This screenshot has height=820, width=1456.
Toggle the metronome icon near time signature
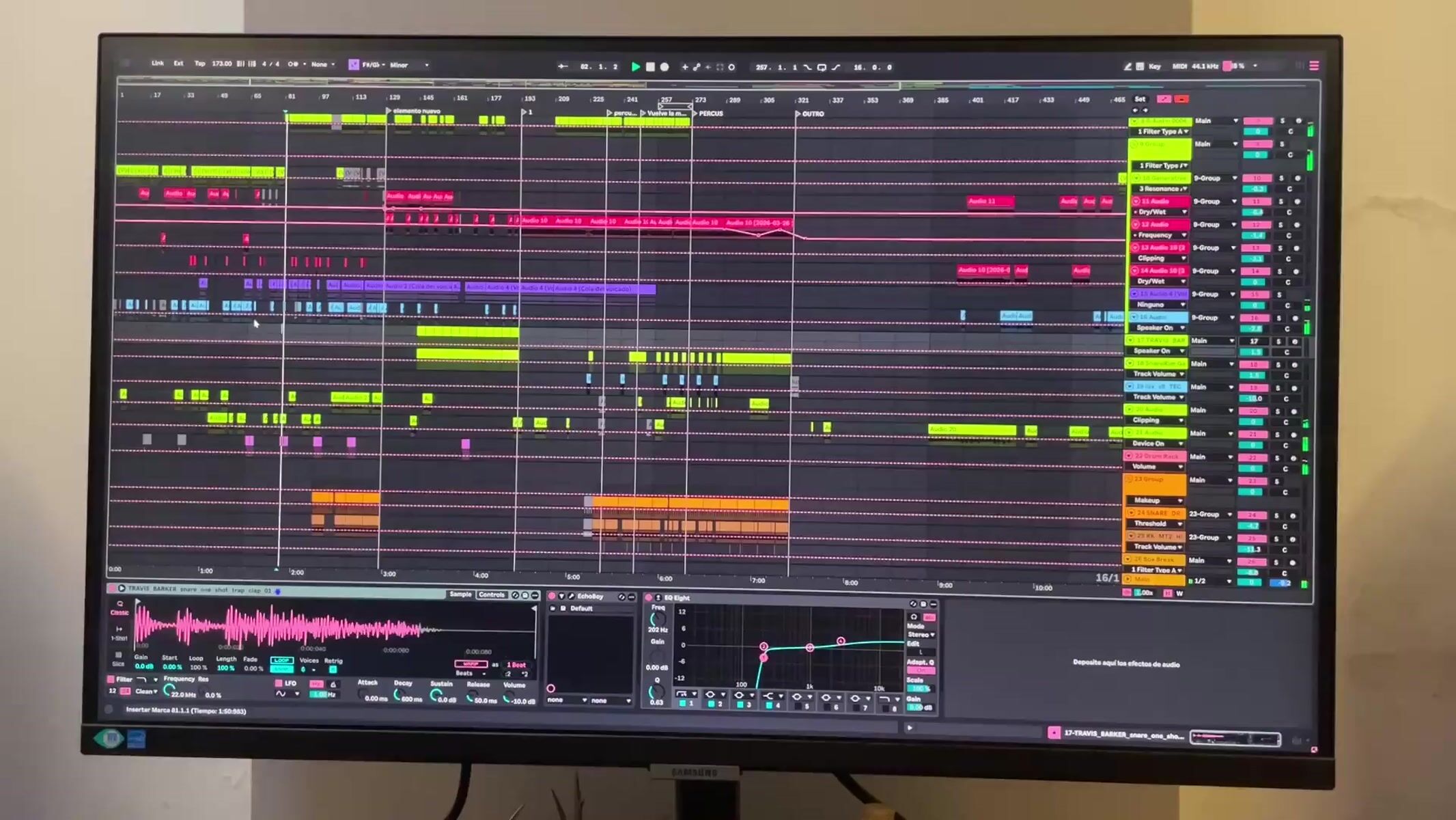pos(294,64)
